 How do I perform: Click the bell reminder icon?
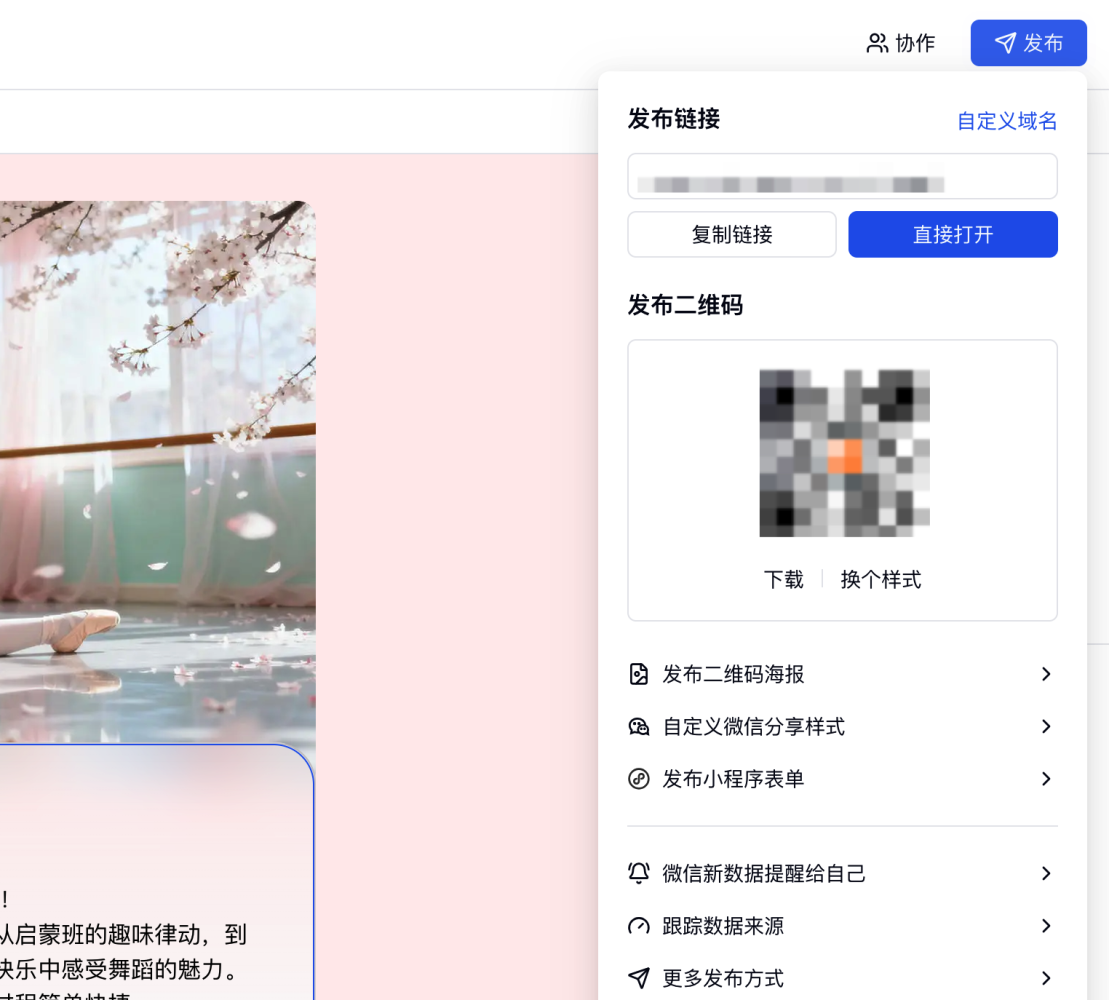(639, 873)
